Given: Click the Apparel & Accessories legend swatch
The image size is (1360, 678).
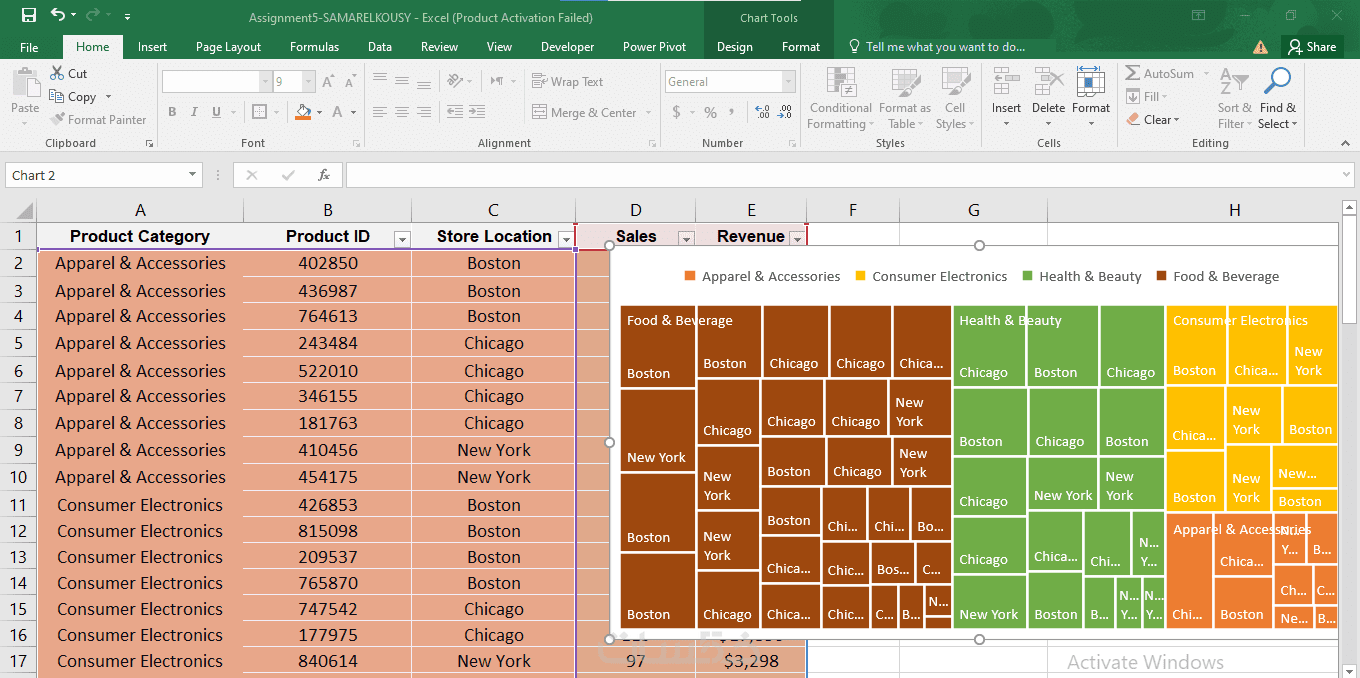Looking at the screenshot, I should (x=690, y=276).
